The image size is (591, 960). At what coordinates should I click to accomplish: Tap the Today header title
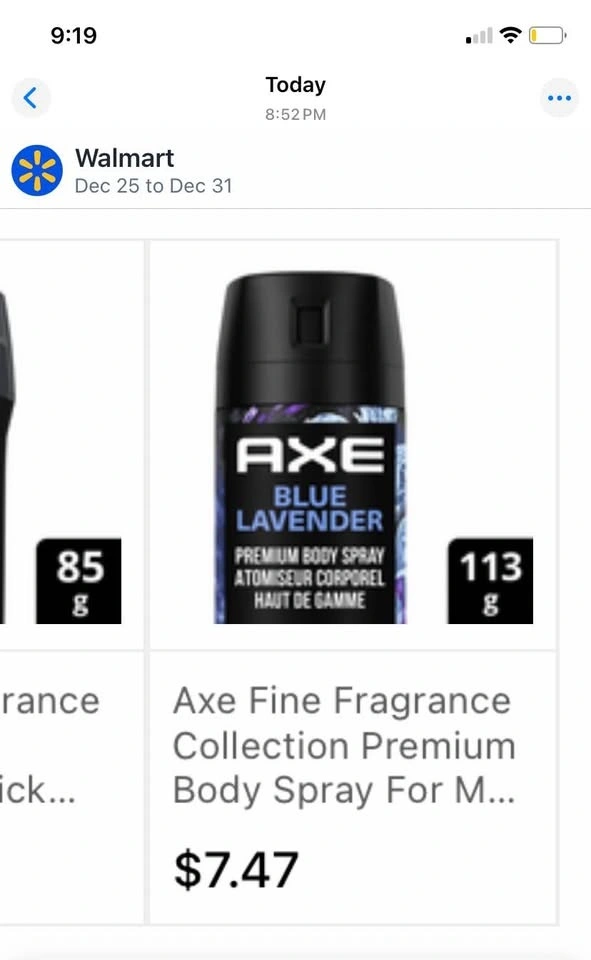(x=295, y=84)
